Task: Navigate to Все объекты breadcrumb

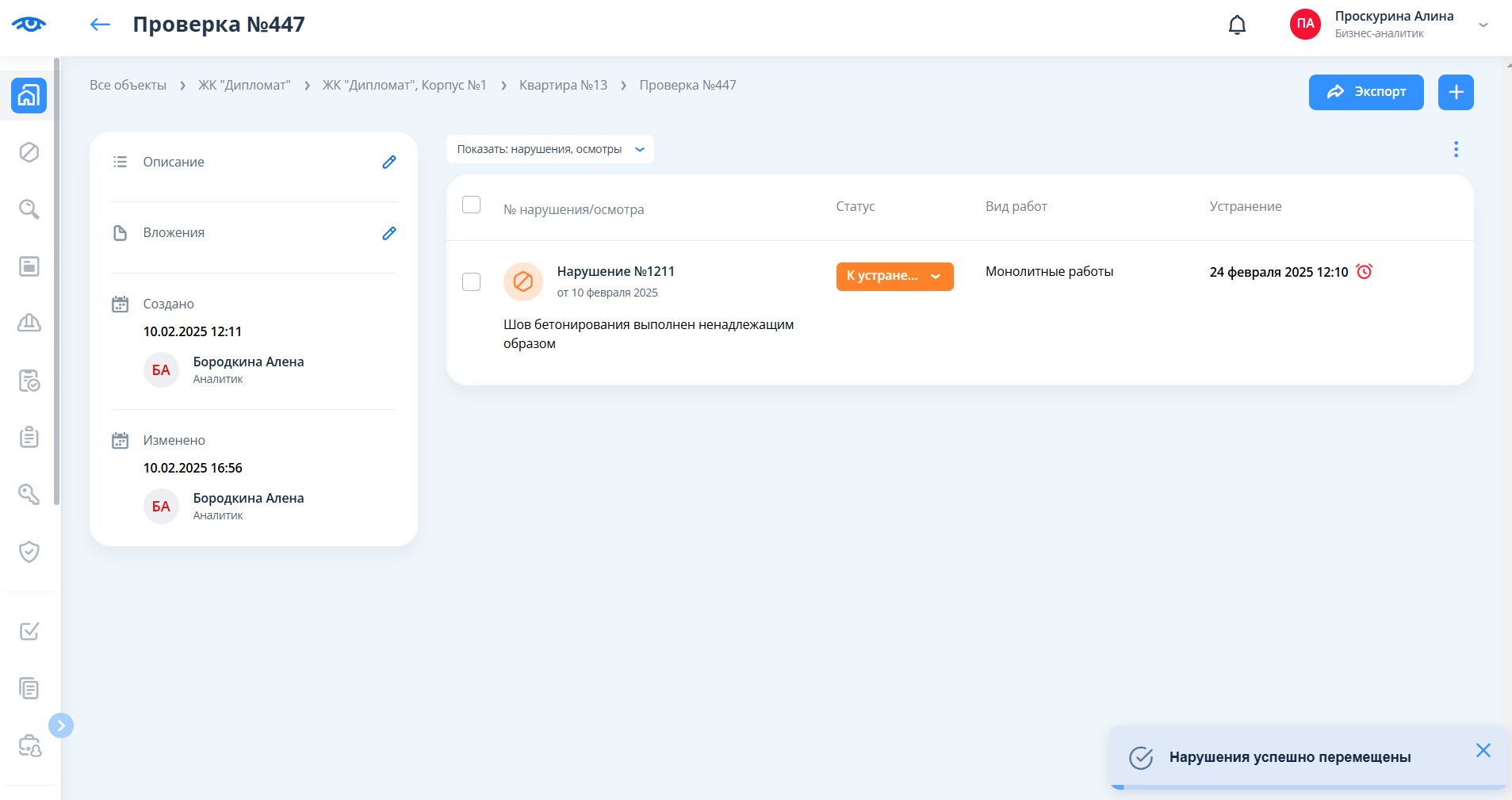Action: pos(128,85)
